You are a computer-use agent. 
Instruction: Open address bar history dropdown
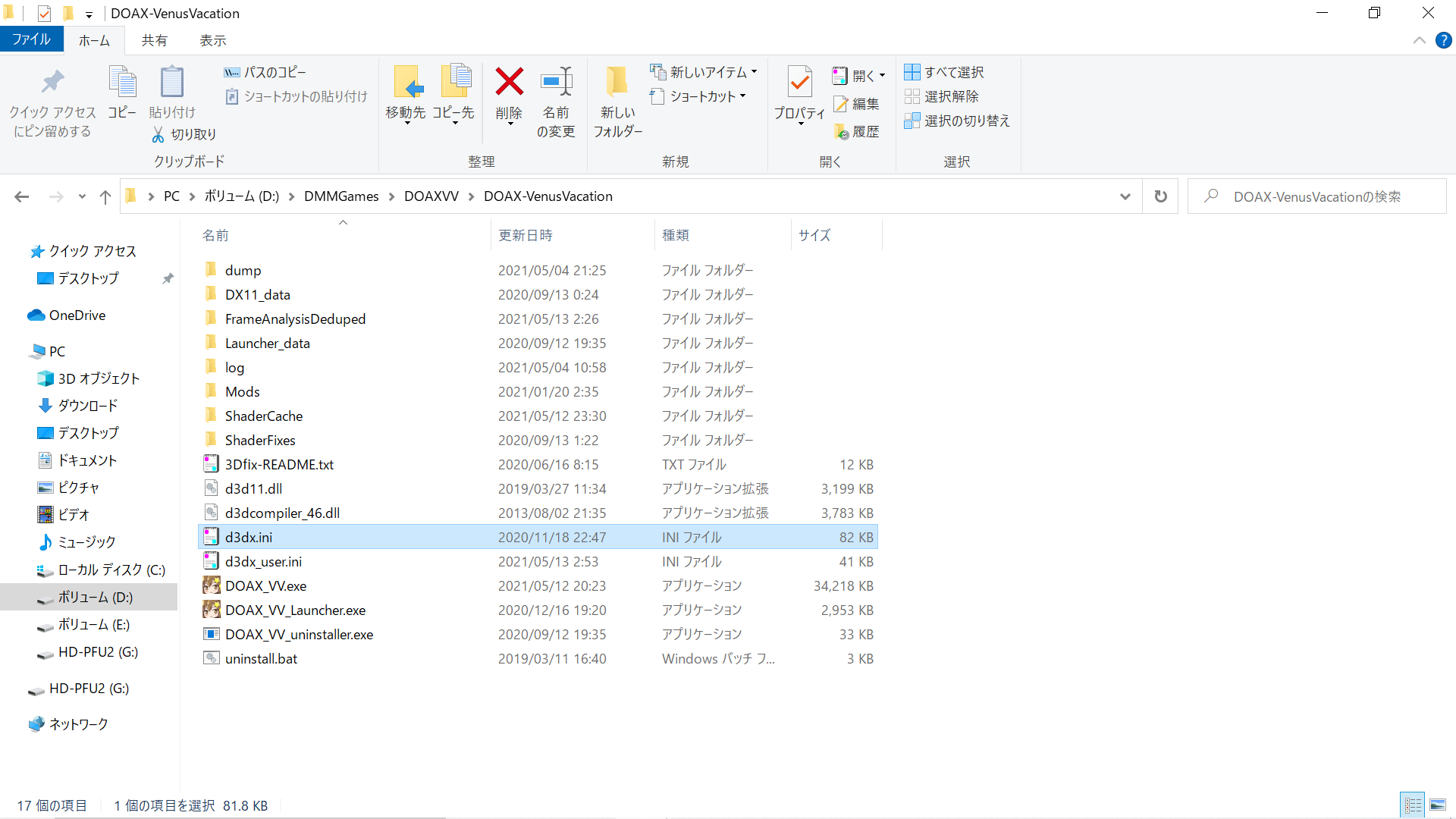[x=1125, y=196]
